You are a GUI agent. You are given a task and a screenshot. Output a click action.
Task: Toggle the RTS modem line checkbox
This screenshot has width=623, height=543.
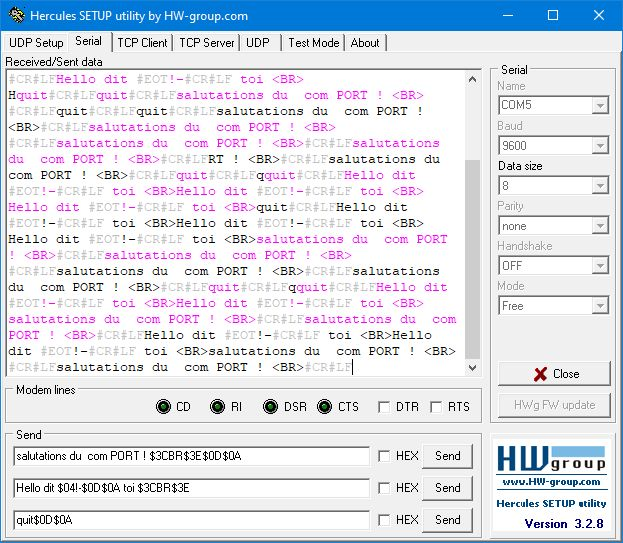point(436,407)
